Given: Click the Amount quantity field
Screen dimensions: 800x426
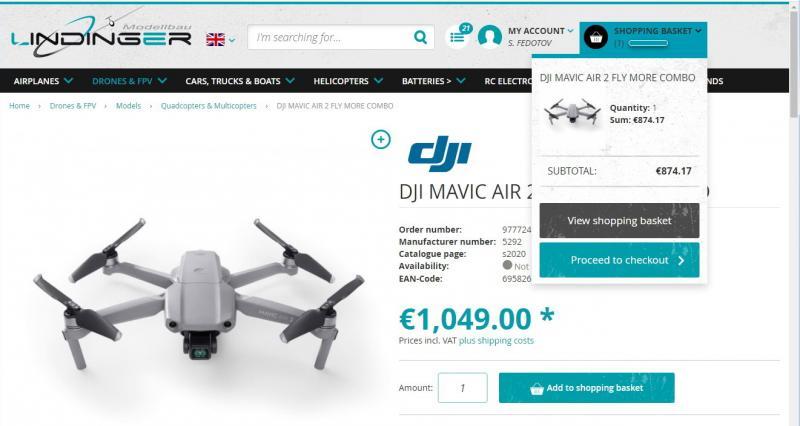Looking at the screenshot, I should [x=463, y=388].
